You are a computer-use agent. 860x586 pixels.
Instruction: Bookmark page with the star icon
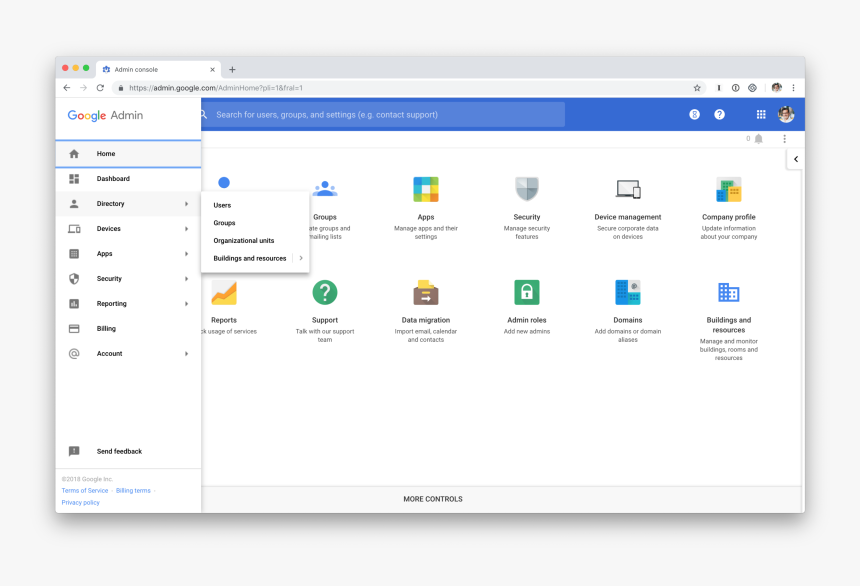point(697,88)
